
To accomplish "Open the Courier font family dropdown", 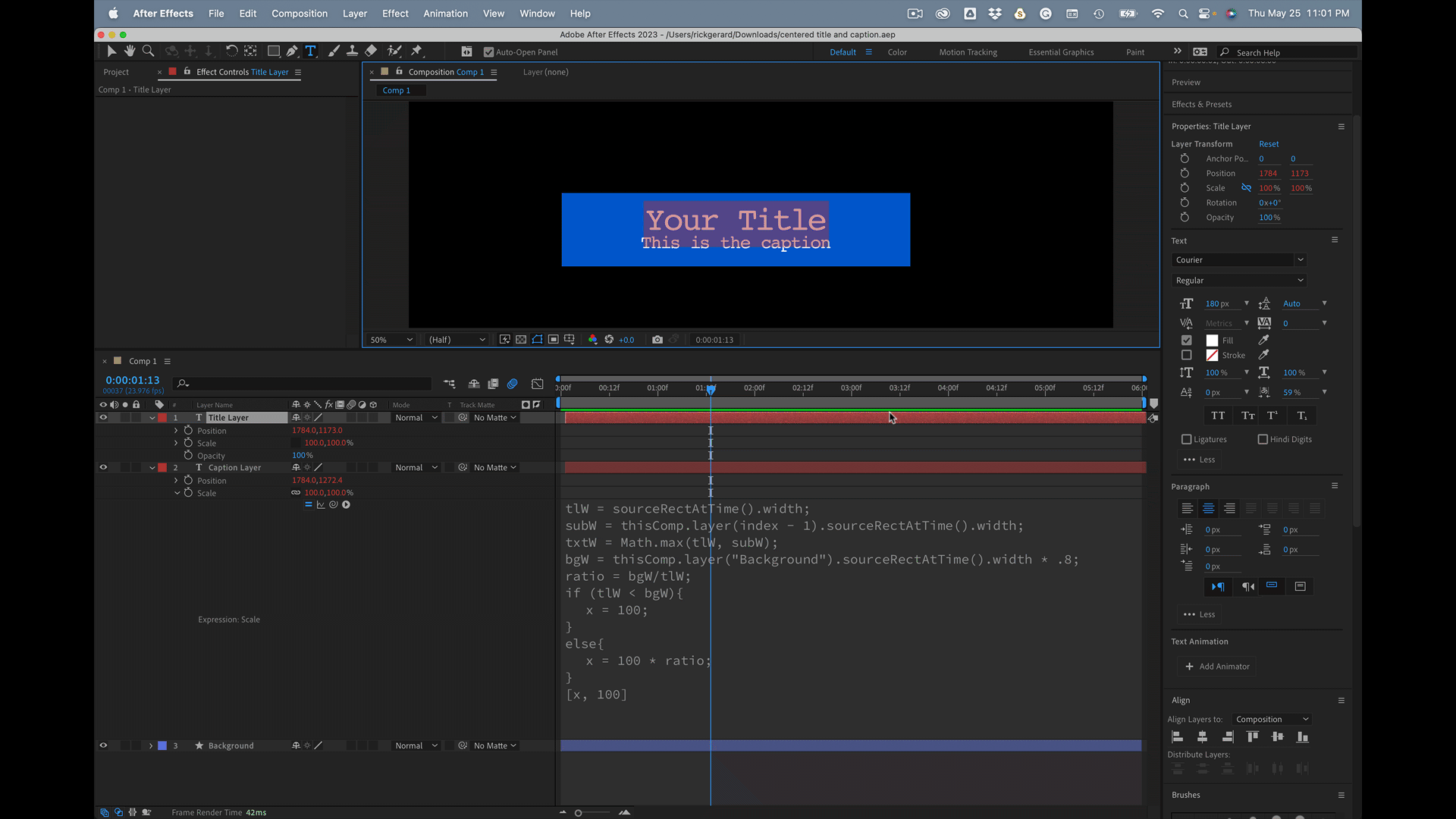I will 1239,260.
